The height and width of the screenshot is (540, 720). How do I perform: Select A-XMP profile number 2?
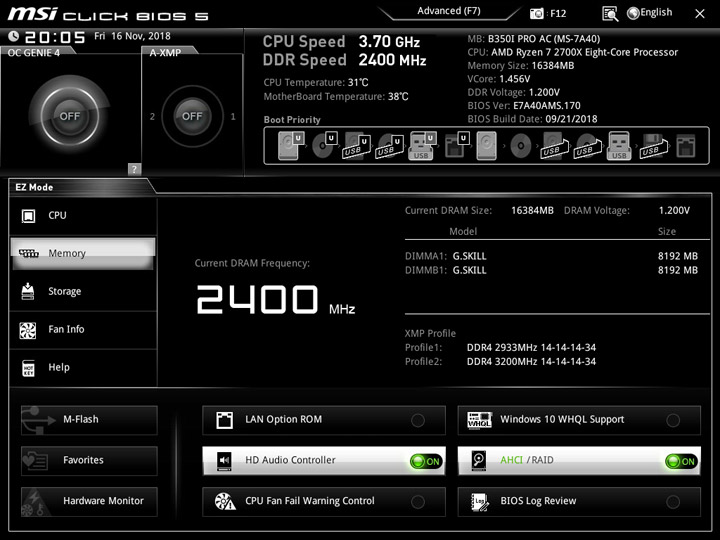(x=152, y=116)
